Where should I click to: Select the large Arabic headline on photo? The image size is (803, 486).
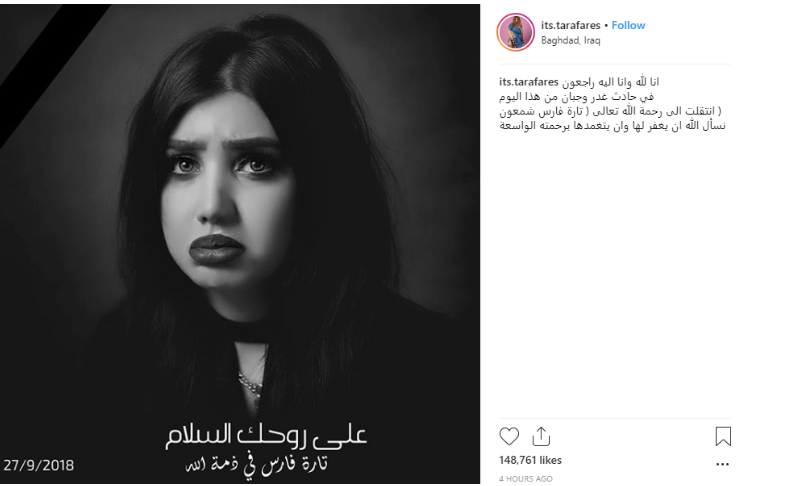point(266,436)
